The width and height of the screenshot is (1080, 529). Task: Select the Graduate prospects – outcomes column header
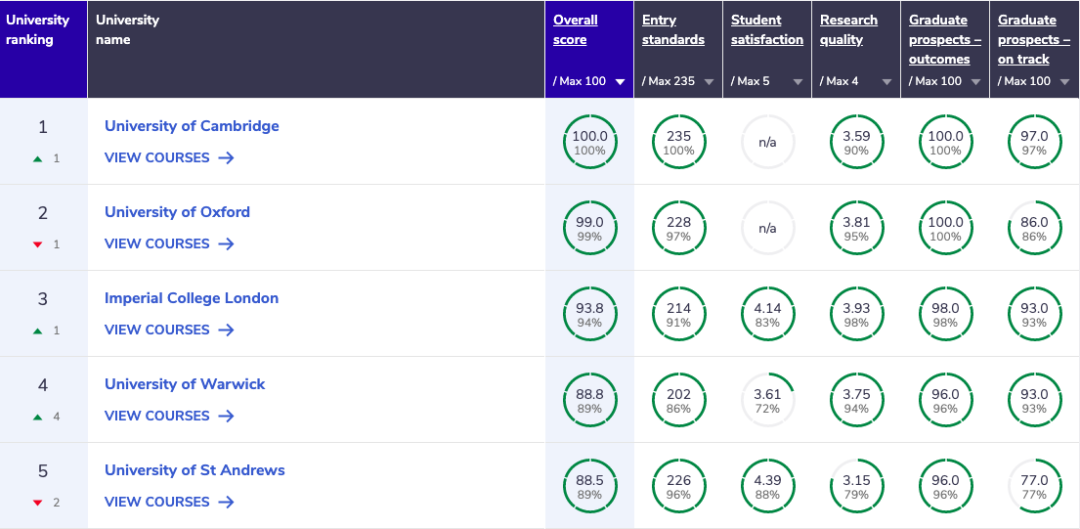tap(945, 40)
